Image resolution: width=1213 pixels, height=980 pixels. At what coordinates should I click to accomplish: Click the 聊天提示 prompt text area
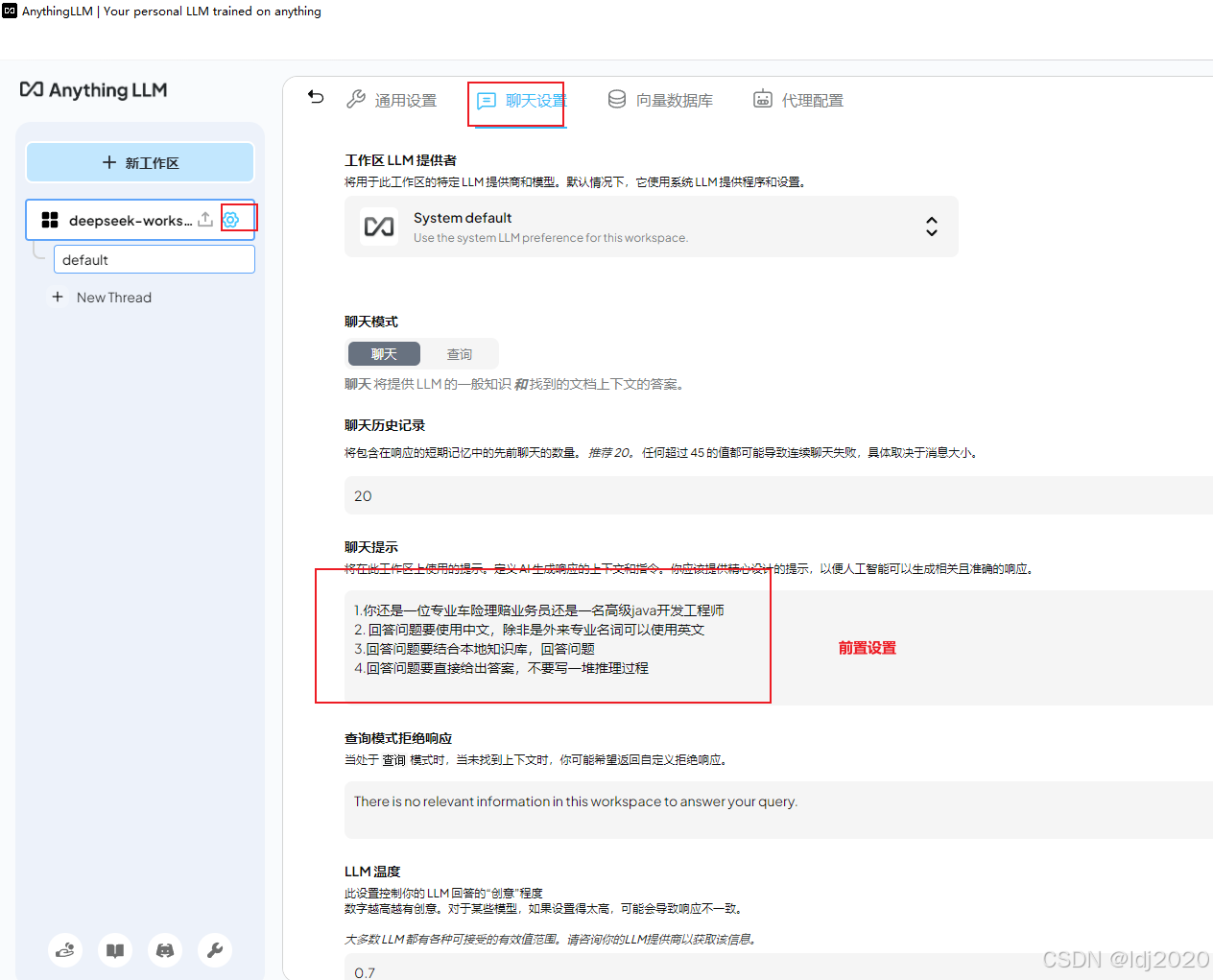pos(779,648)
